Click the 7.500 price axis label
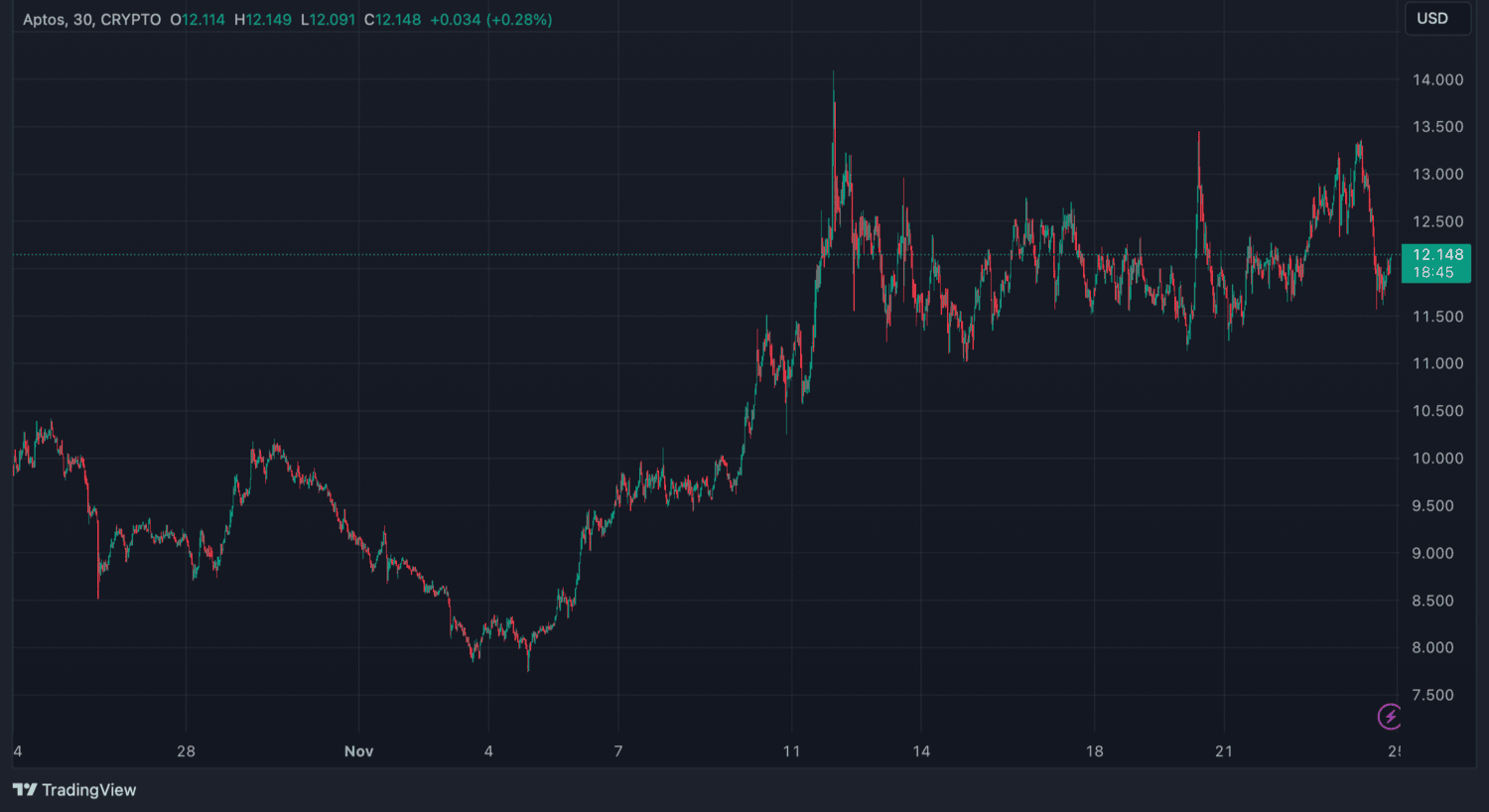This screenshot has width=1489, height=812. [1436, 696]
